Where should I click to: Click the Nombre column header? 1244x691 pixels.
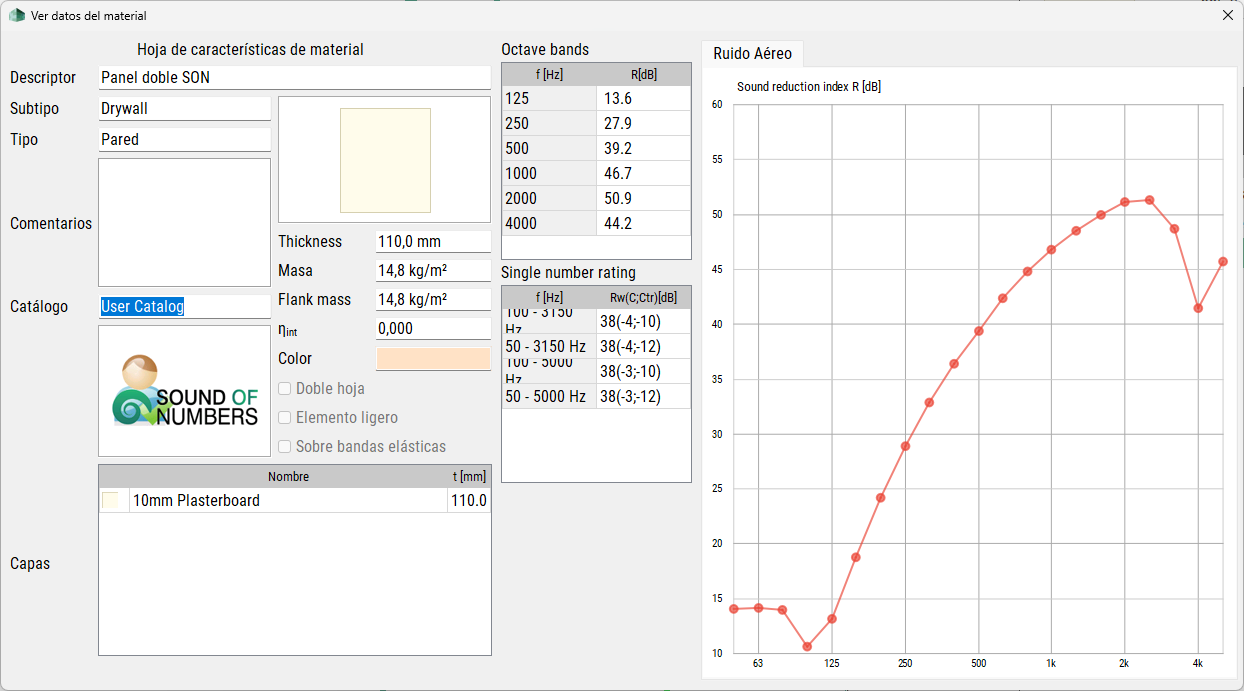click(288, 476)
